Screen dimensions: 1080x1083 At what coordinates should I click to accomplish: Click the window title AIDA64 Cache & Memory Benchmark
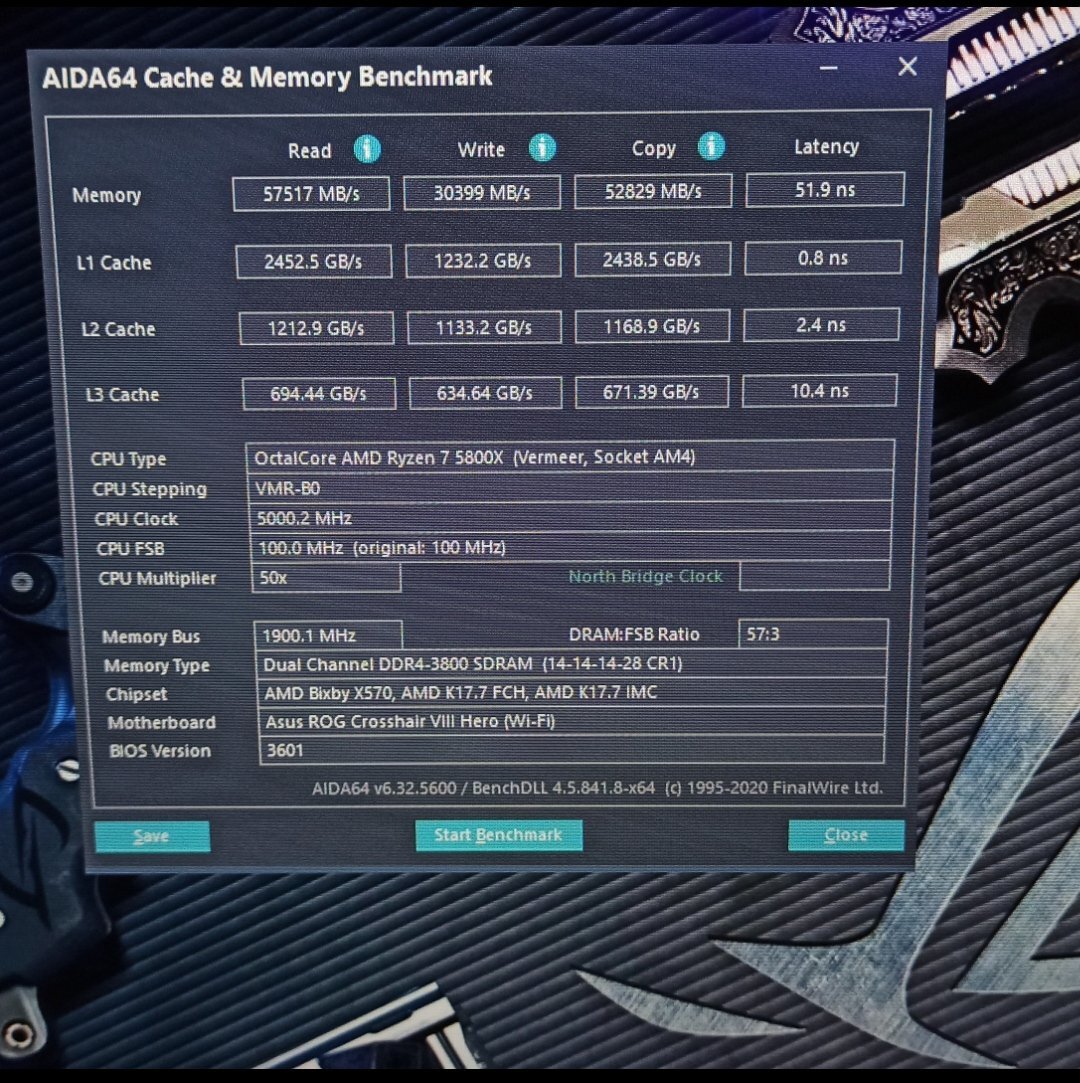click(x=267, y=77)
